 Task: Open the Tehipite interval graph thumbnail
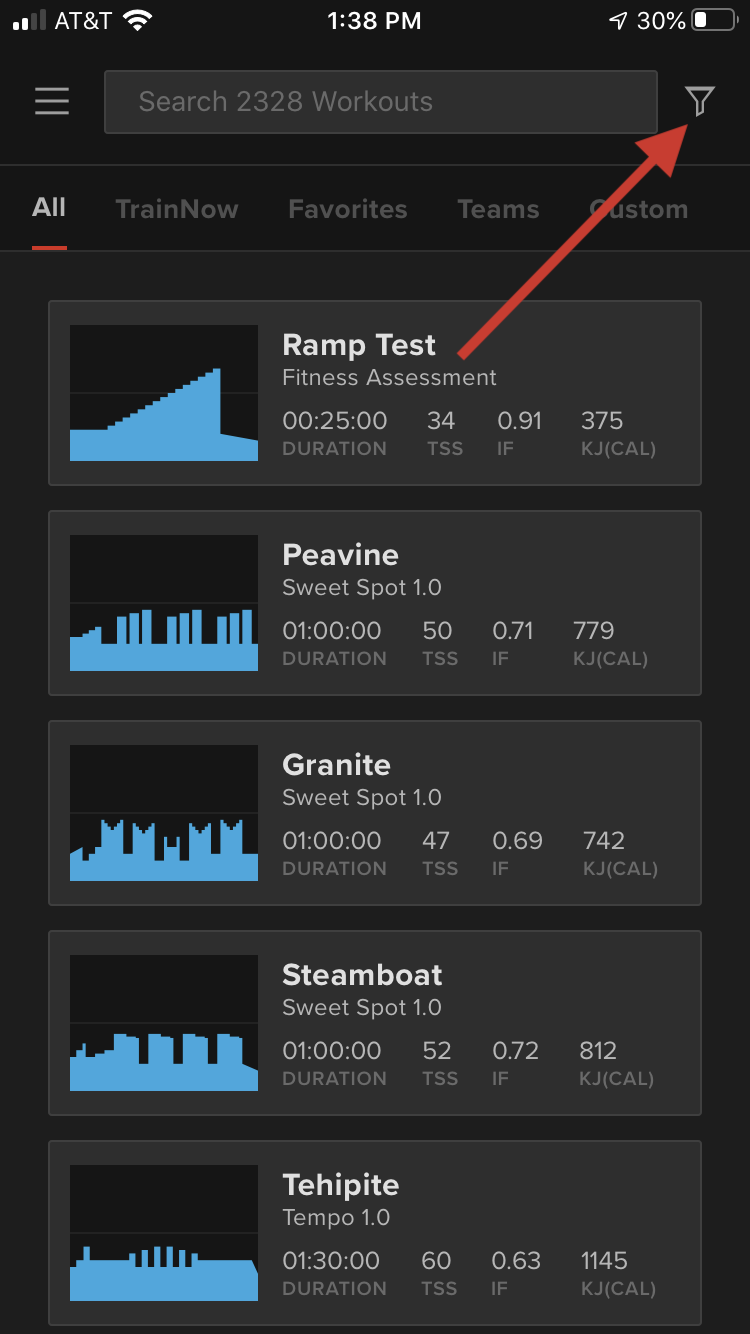pos(164,1233)
